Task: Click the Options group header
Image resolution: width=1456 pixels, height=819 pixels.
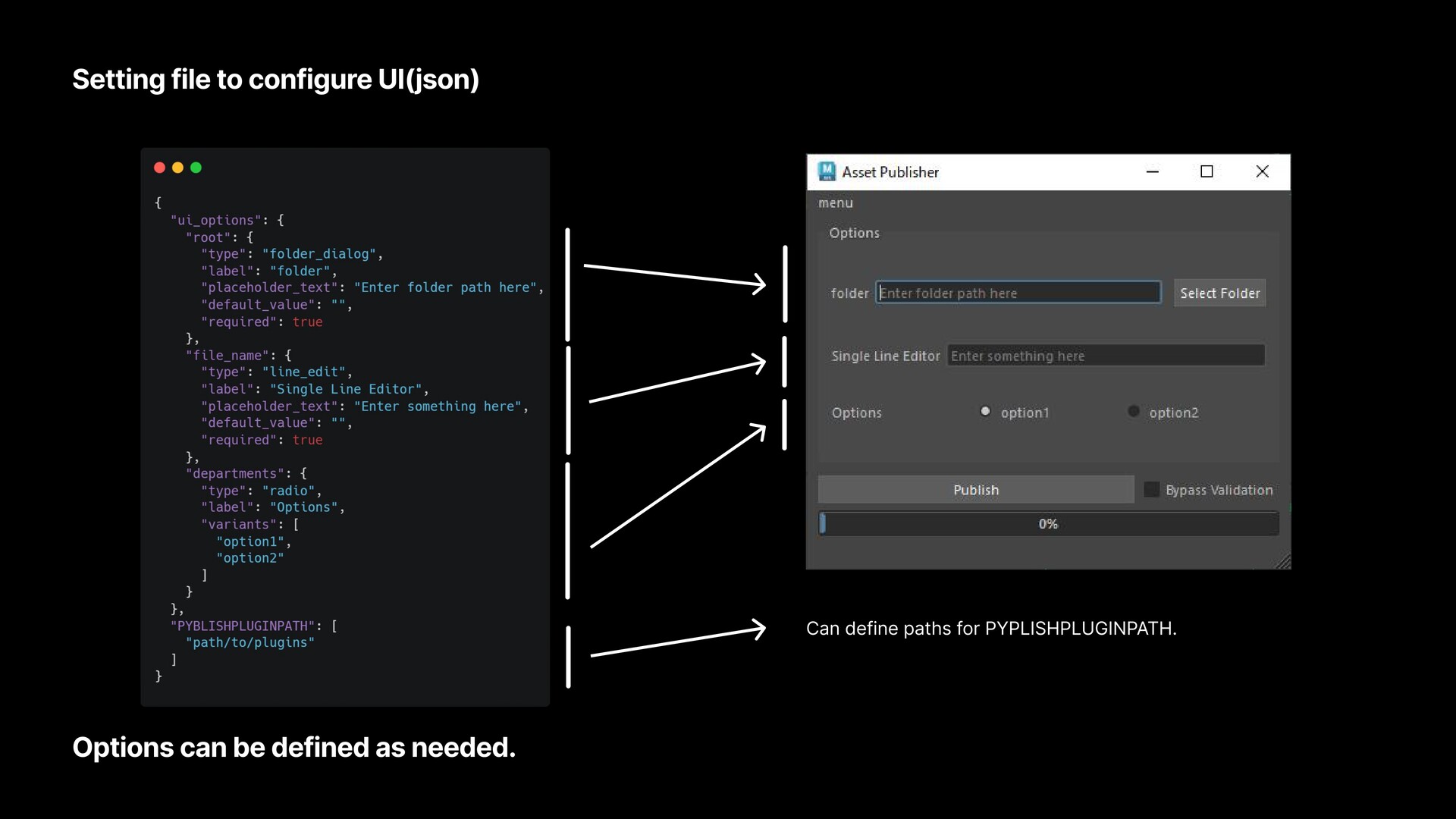Action: click(x=854, y=233)
